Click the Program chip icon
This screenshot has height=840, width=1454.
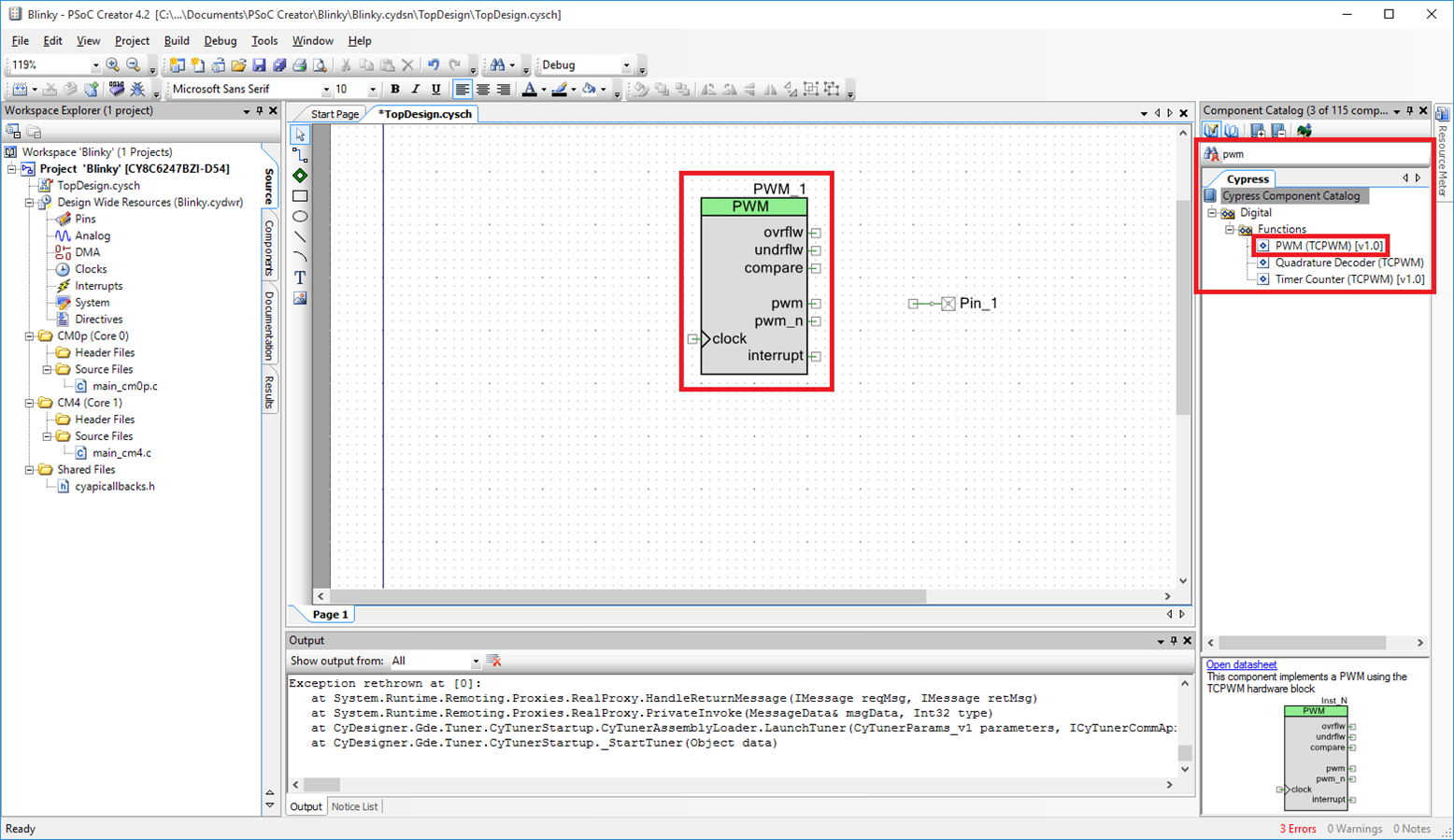(x=117, y=90)
